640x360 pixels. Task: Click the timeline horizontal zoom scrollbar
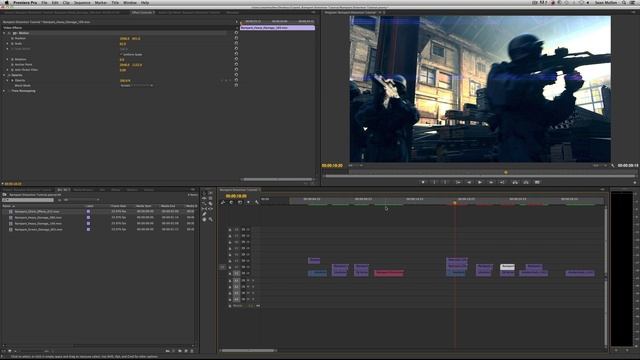click(x=248, y=350)
